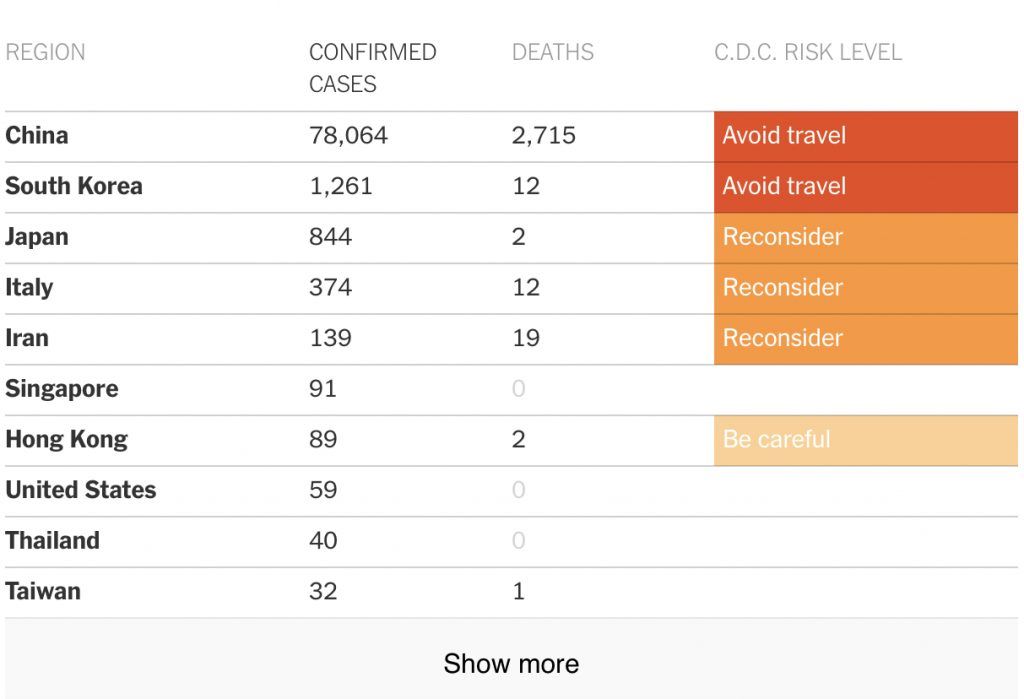Click Japan's 844 confirmed cases value
The width and height of the screenshot is (1024, 699).
pyautogui.click(x=330, y=237)
